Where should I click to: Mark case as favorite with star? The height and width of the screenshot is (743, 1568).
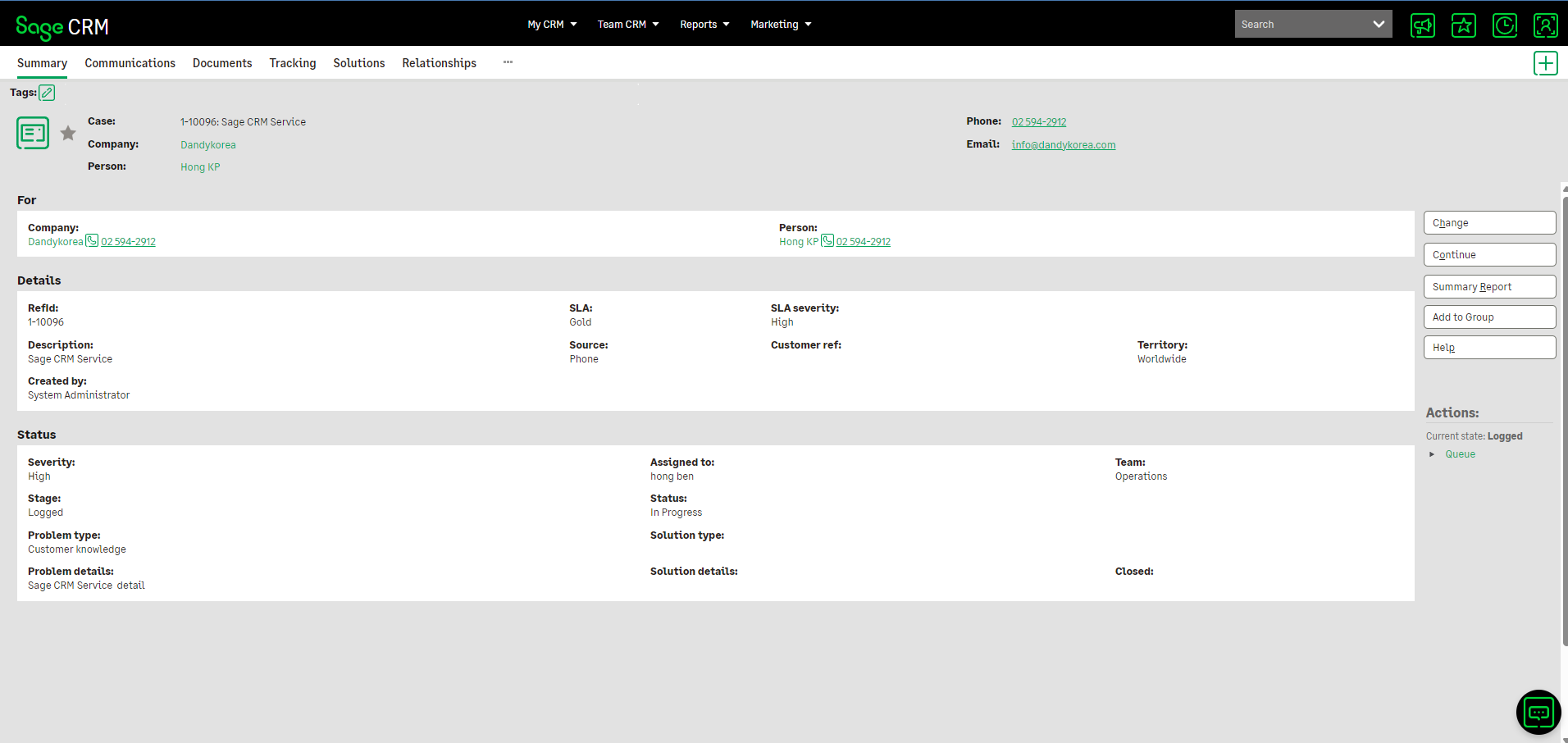pos(68,133)
